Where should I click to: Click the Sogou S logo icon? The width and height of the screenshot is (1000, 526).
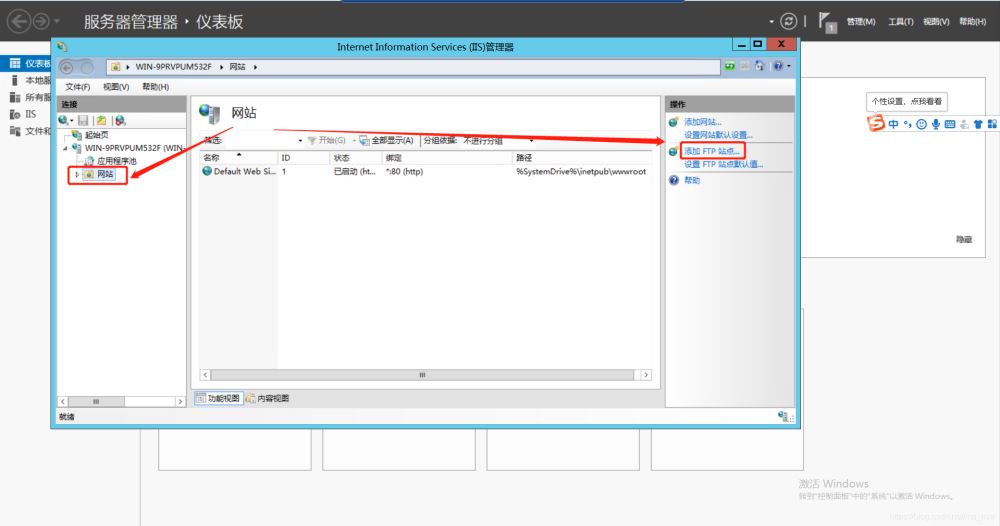click(876, 123)
